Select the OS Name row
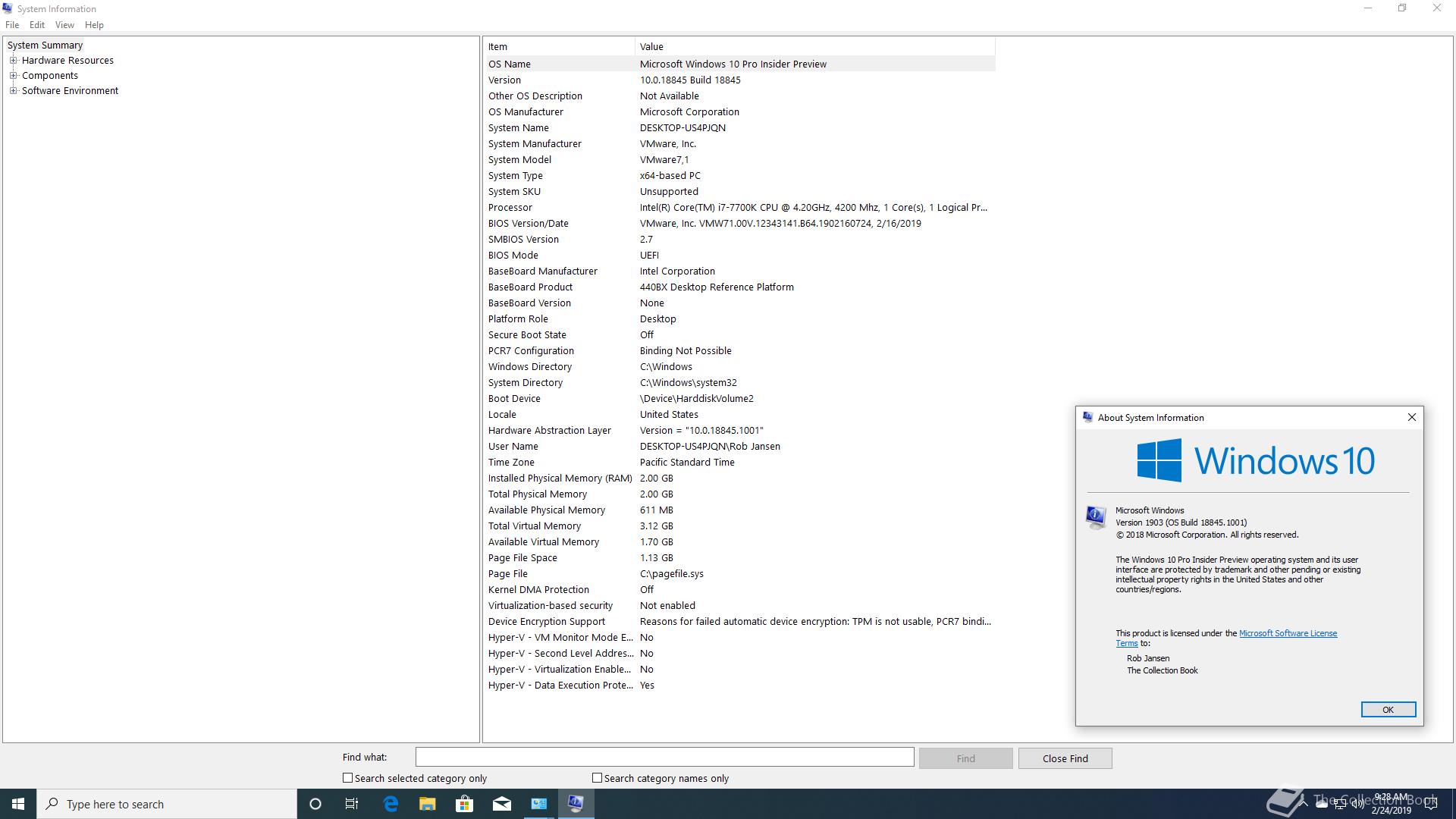The height and width of the screenshot is (819, 1456). click(740, 64)
